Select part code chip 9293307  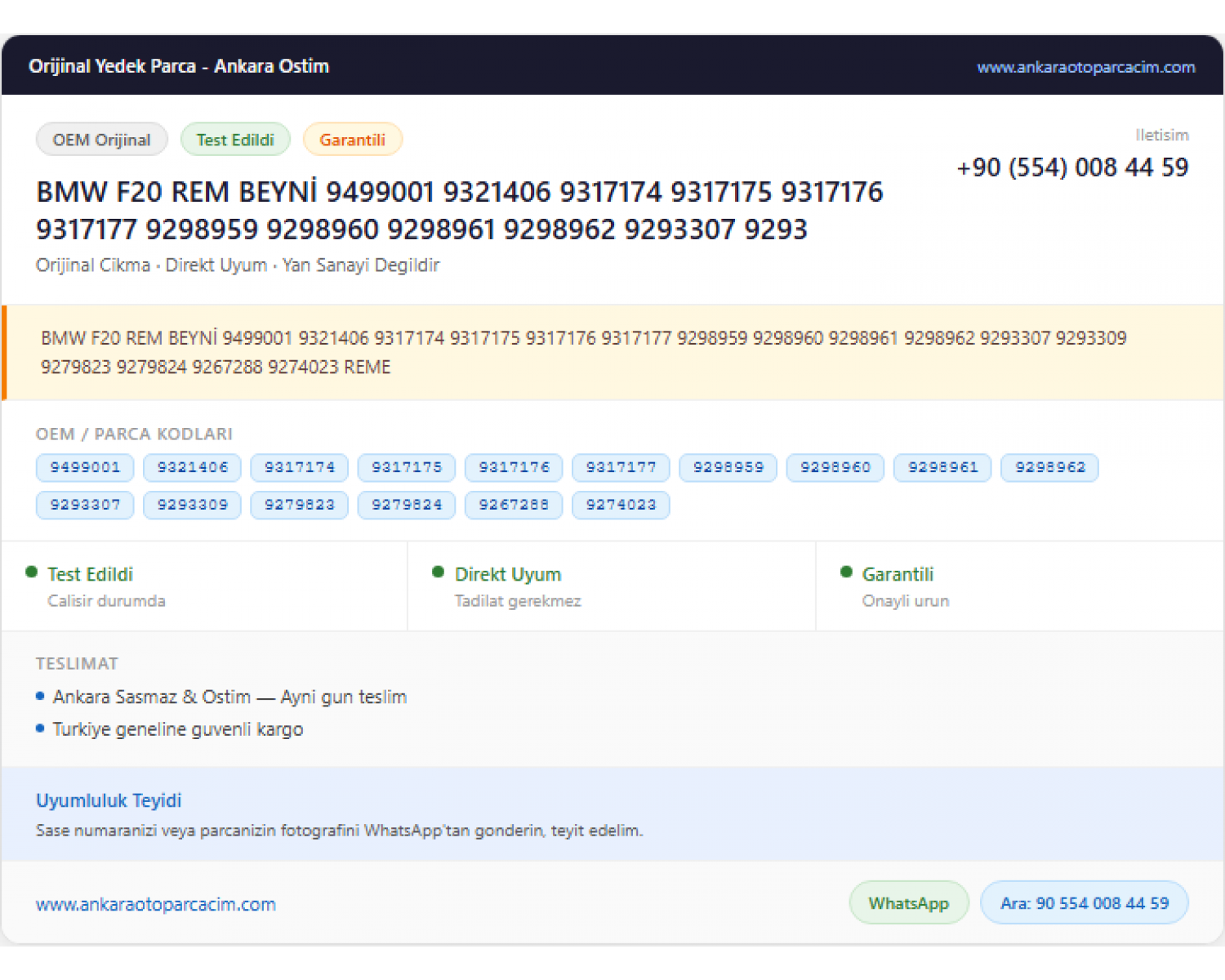pyautogui.click(x=85, y=505)
